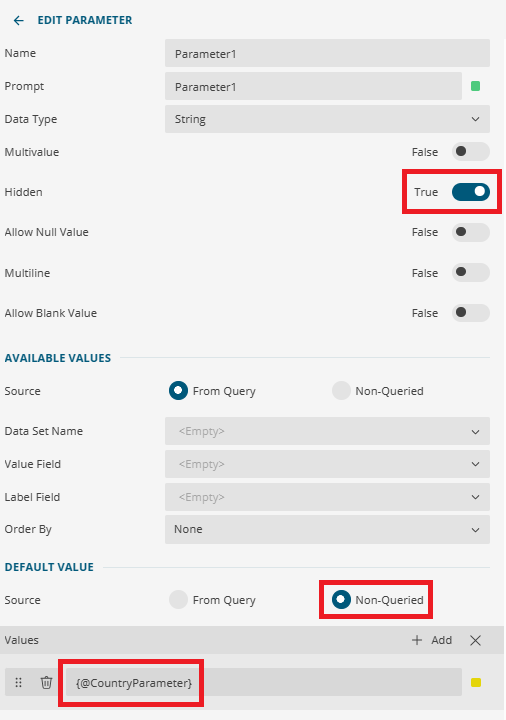The image size is (506, 720).
Task: Open the Data Type dropdown
Action: point(327,119)
